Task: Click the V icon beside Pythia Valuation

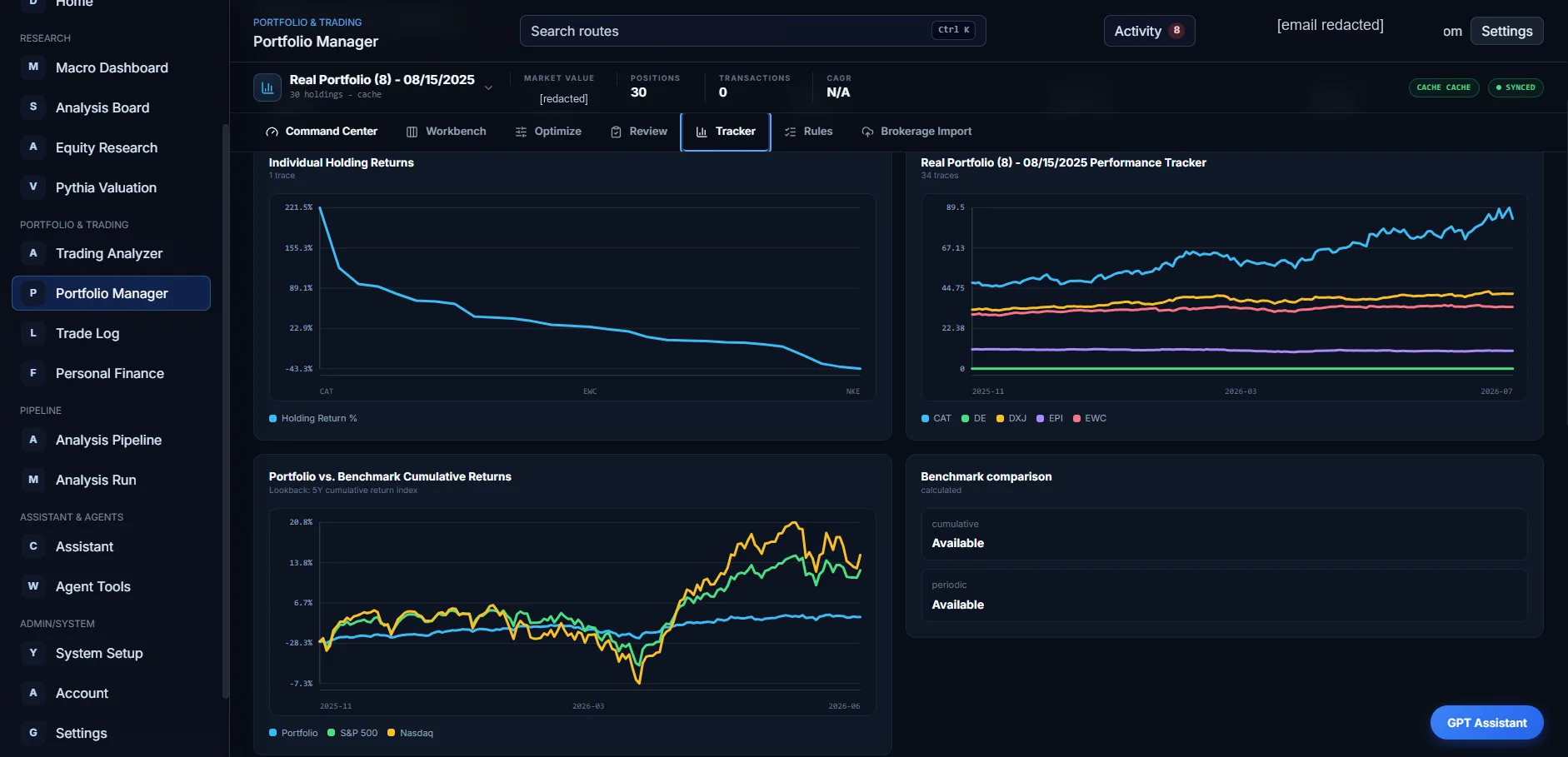Action: click(x=33, y=187)
